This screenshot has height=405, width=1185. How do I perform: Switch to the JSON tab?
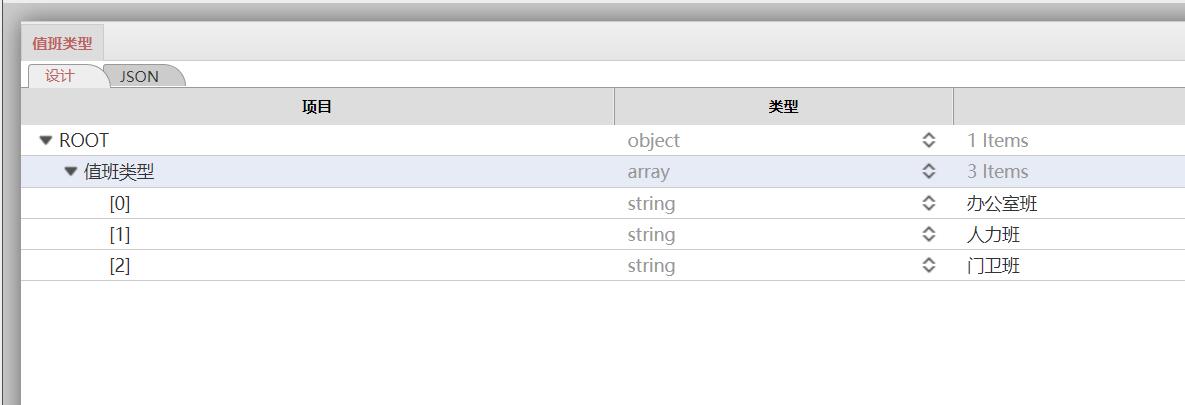click(140, 76)
